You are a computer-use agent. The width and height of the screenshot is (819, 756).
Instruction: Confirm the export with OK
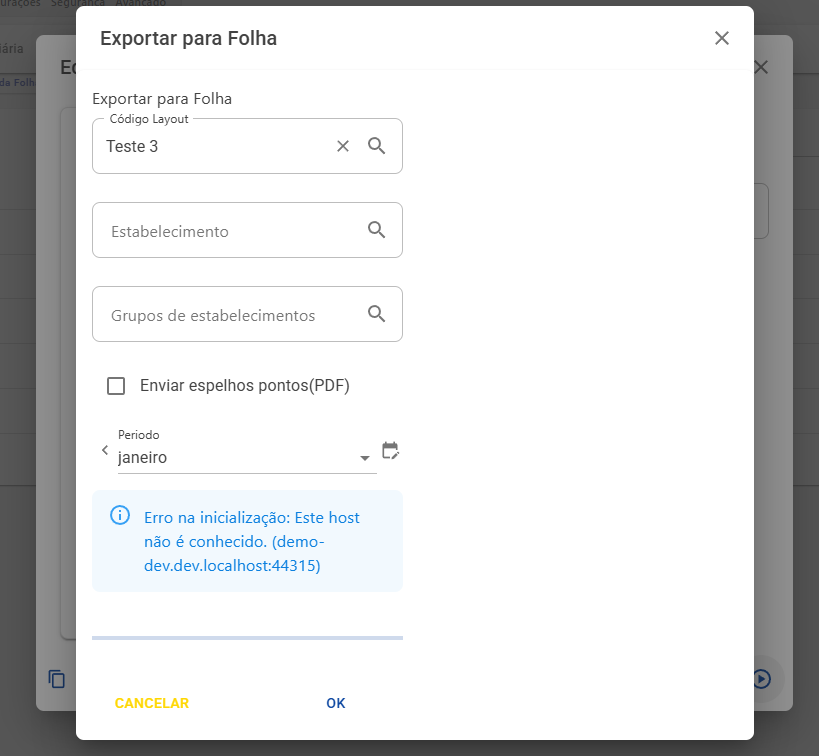tap(336, 703)
